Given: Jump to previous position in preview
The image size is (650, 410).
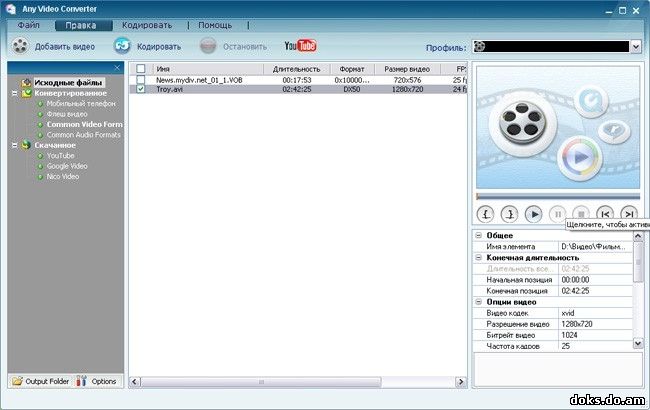Looking at the screenshot, I should [605, 213].
